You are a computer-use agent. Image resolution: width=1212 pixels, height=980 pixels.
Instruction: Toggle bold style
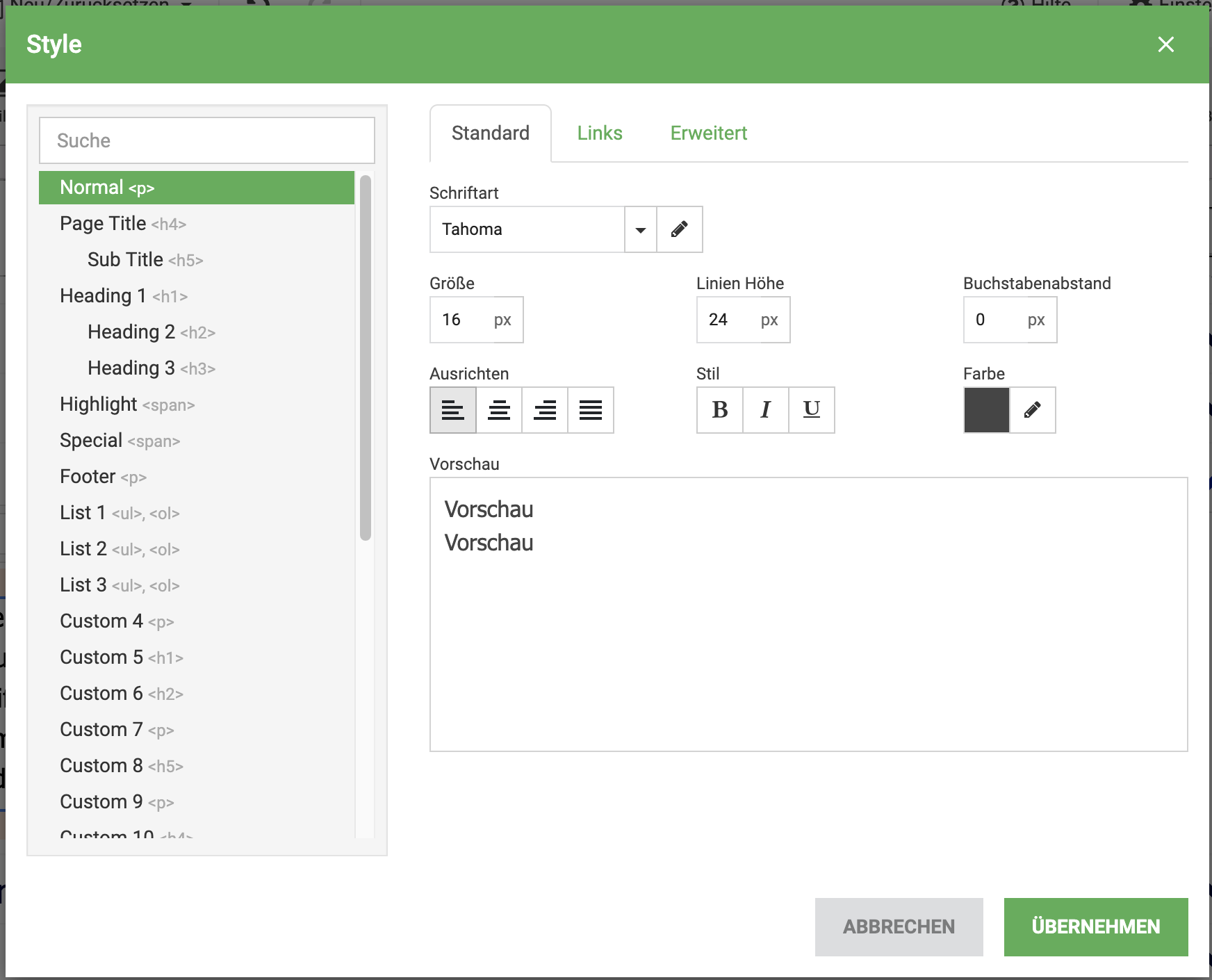point(720,410)
